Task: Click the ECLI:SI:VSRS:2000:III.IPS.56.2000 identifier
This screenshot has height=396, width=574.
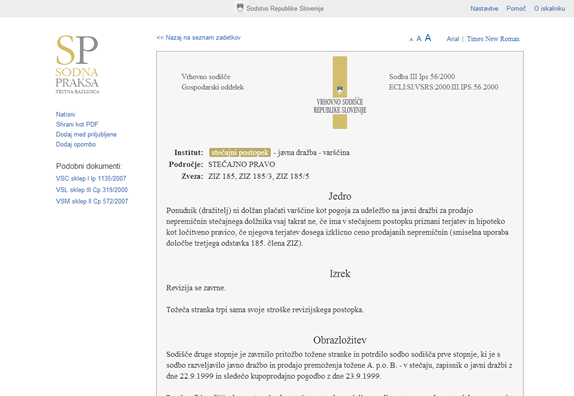Action: (x=443, y=87)
